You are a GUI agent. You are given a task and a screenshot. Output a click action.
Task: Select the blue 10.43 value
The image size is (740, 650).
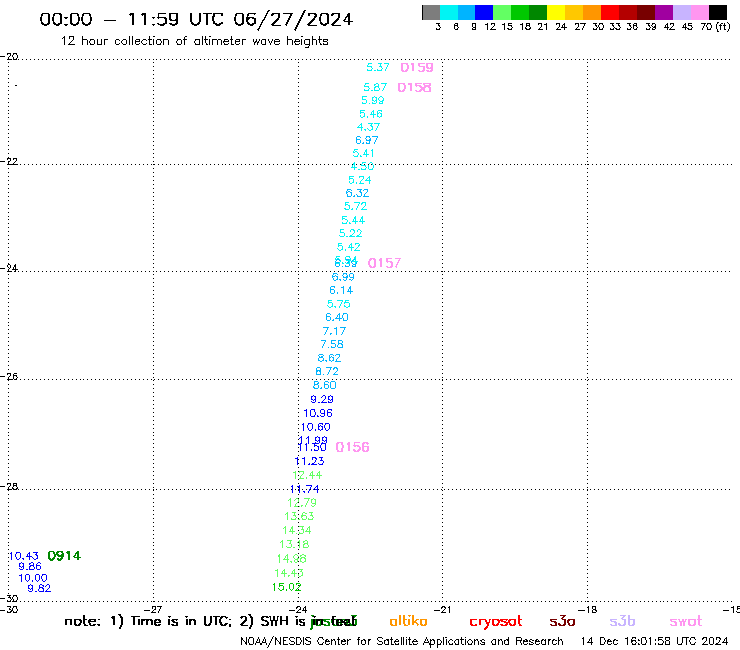[24, 556]
